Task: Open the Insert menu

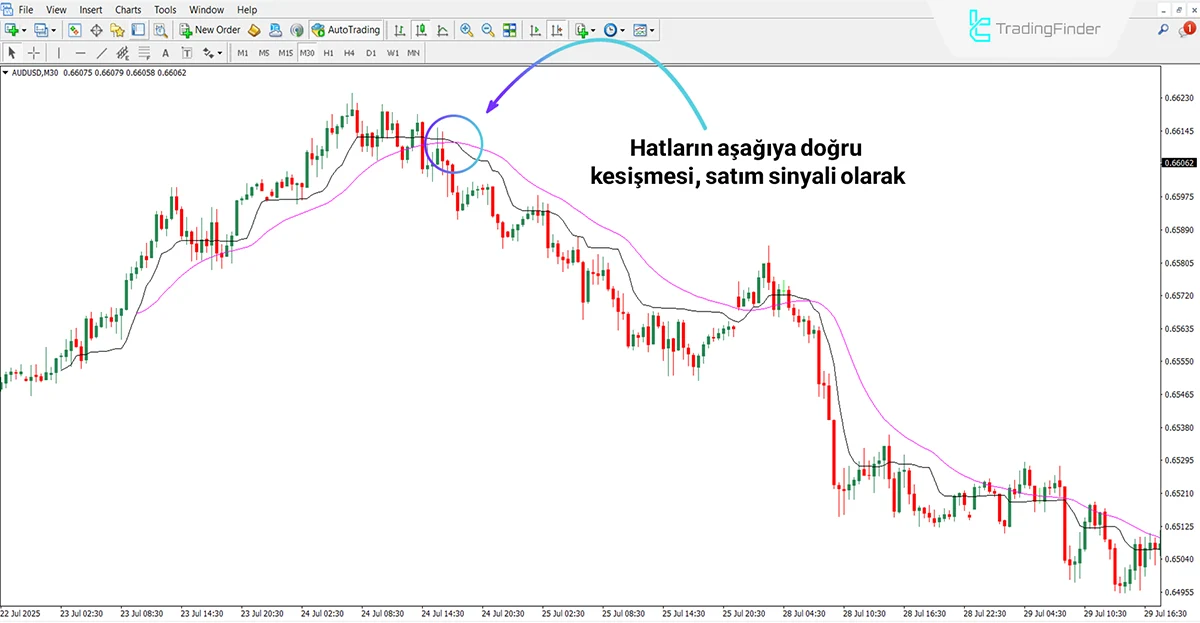Action: [x=91, y=9]
